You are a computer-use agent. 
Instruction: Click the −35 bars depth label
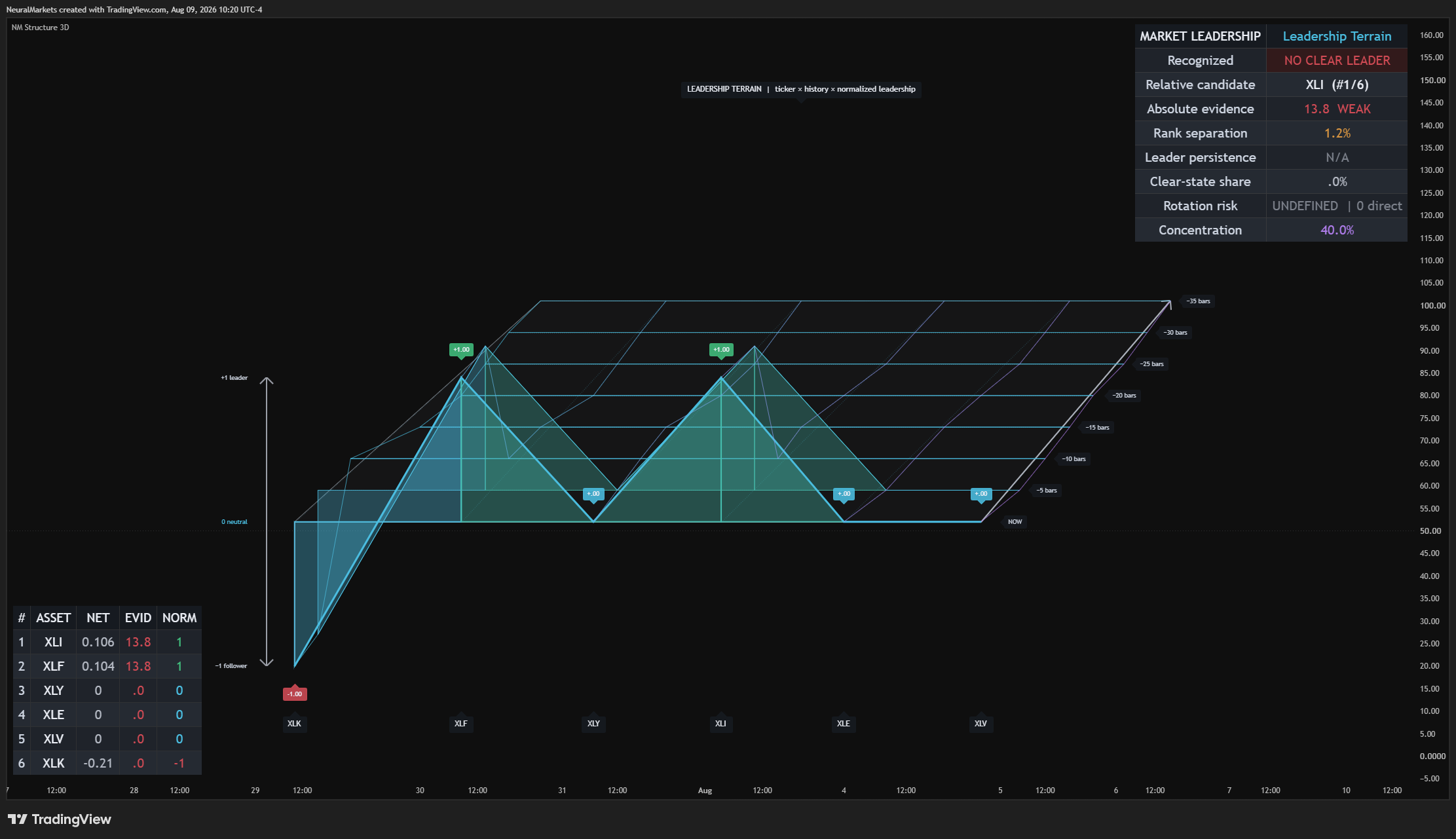pyautogui.click(x=1198, y=301)
